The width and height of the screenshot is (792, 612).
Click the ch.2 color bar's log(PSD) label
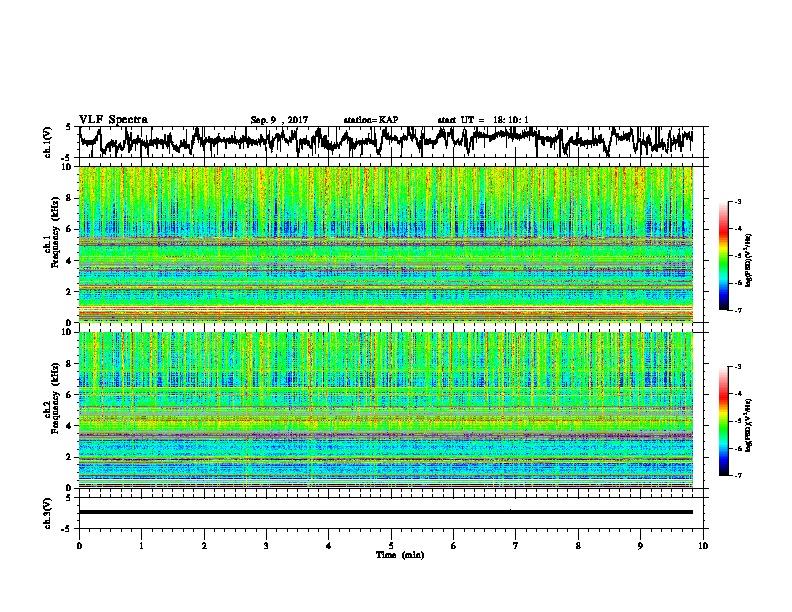(749, 425)
